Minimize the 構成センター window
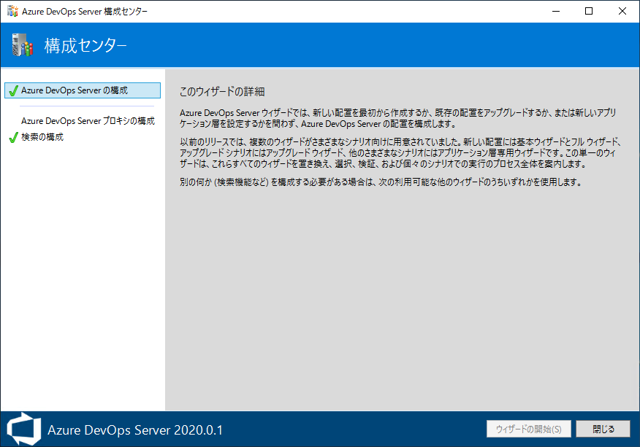640x447 pixels. tap(556, 11)
